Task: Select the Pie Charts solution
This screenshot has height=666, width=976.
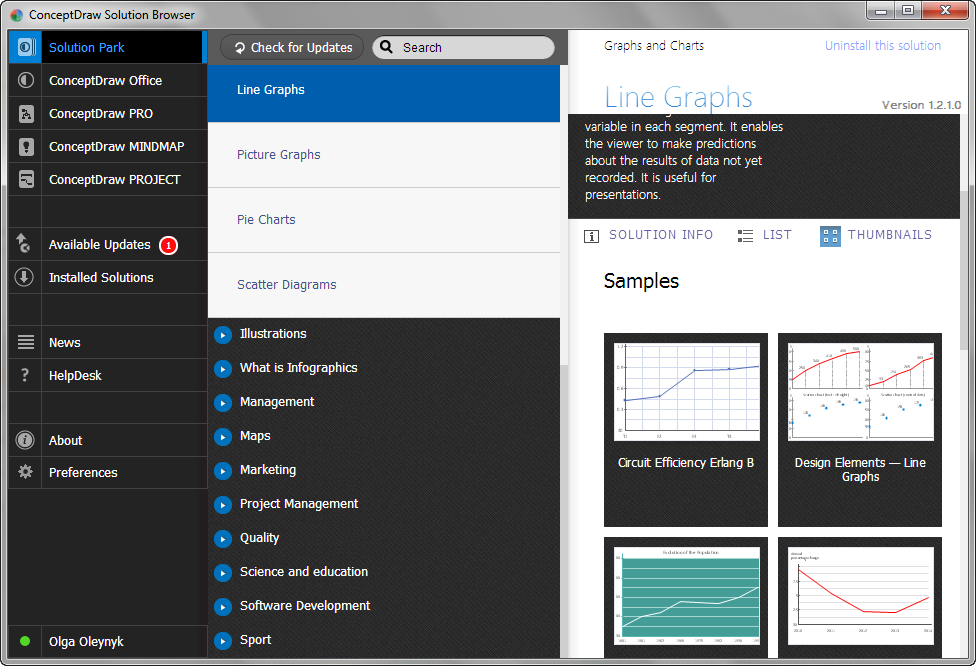Action: pos(383,220)
